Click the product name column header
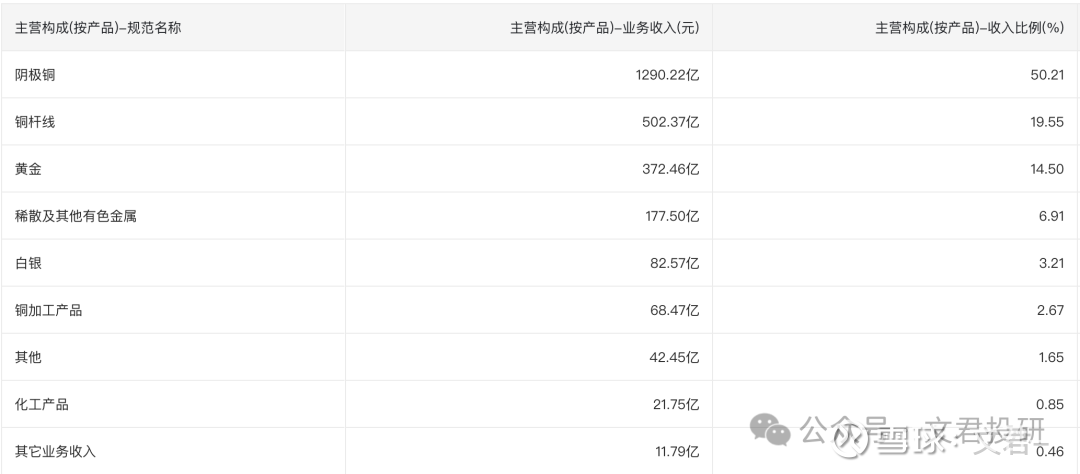 [x=98, y=28]
